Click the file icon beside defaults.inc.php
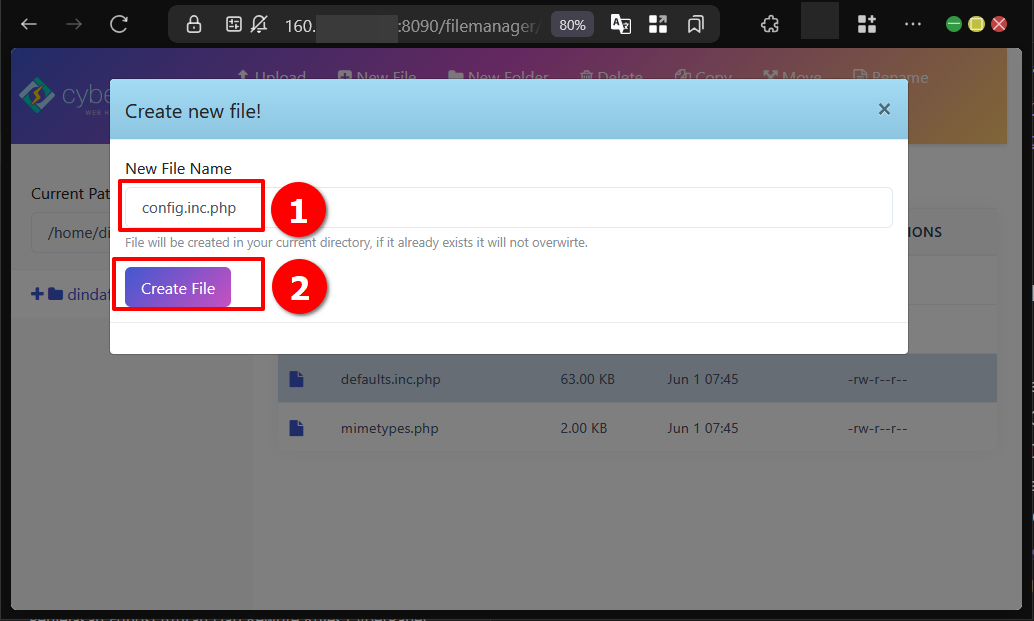This screenshot has width=1034, height=621. pyautogui.click(x=295, y=379)
